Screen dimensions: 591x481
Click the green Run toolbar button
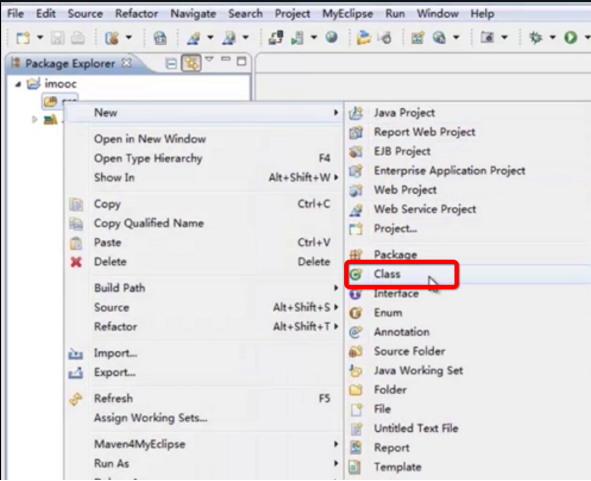point(571,37)
